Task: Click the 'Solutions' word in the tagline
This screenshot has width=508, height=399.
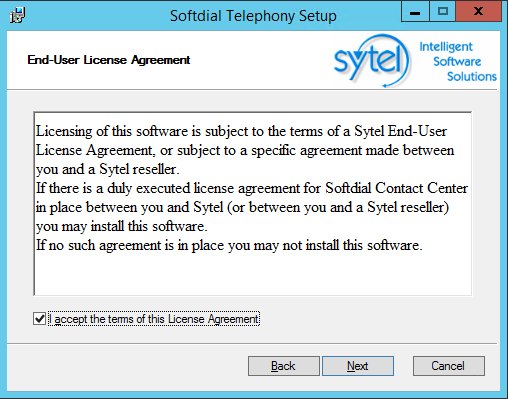Action: point(472,77)
